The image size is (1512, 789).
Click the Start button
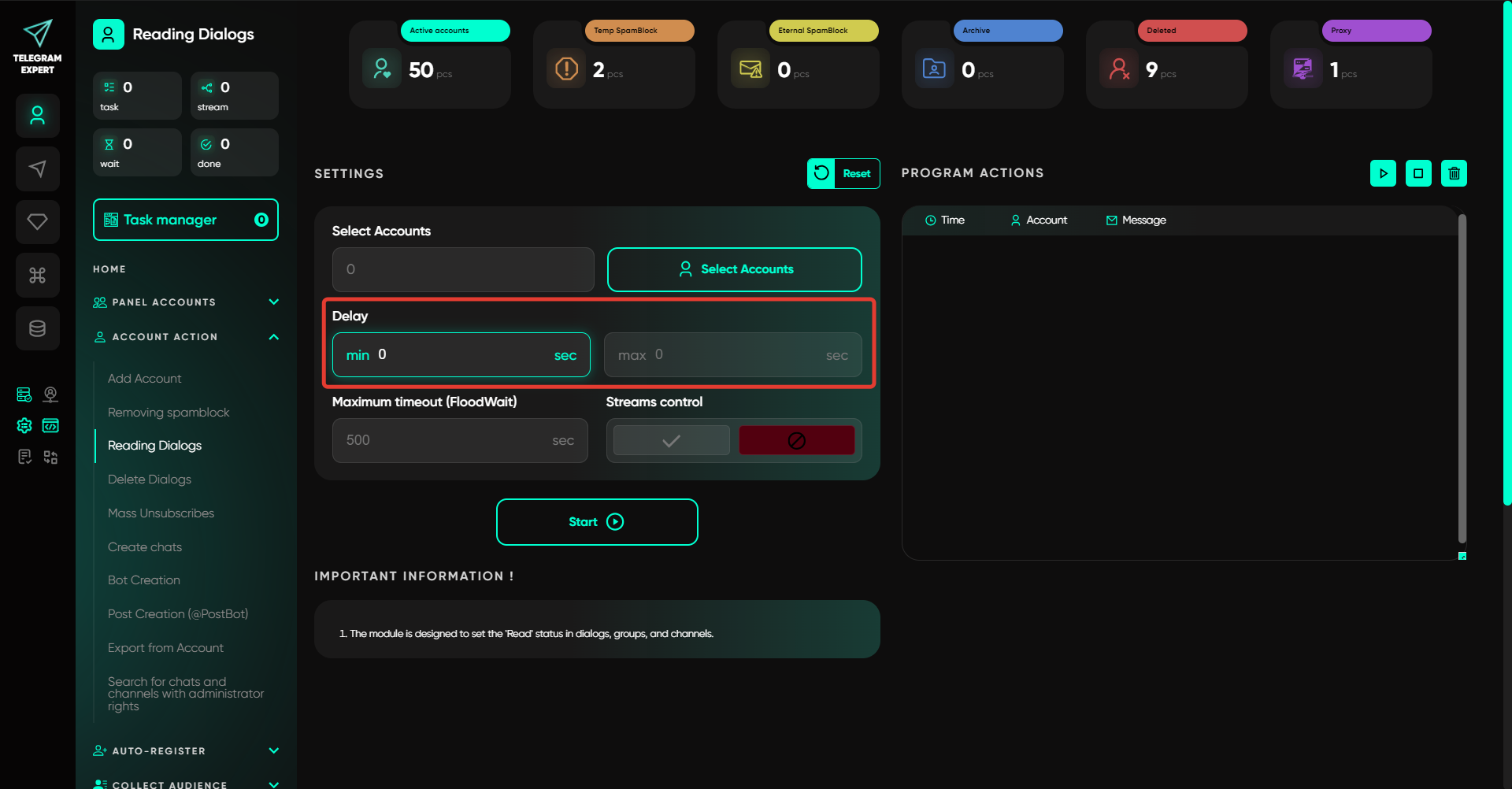[596, 522]
